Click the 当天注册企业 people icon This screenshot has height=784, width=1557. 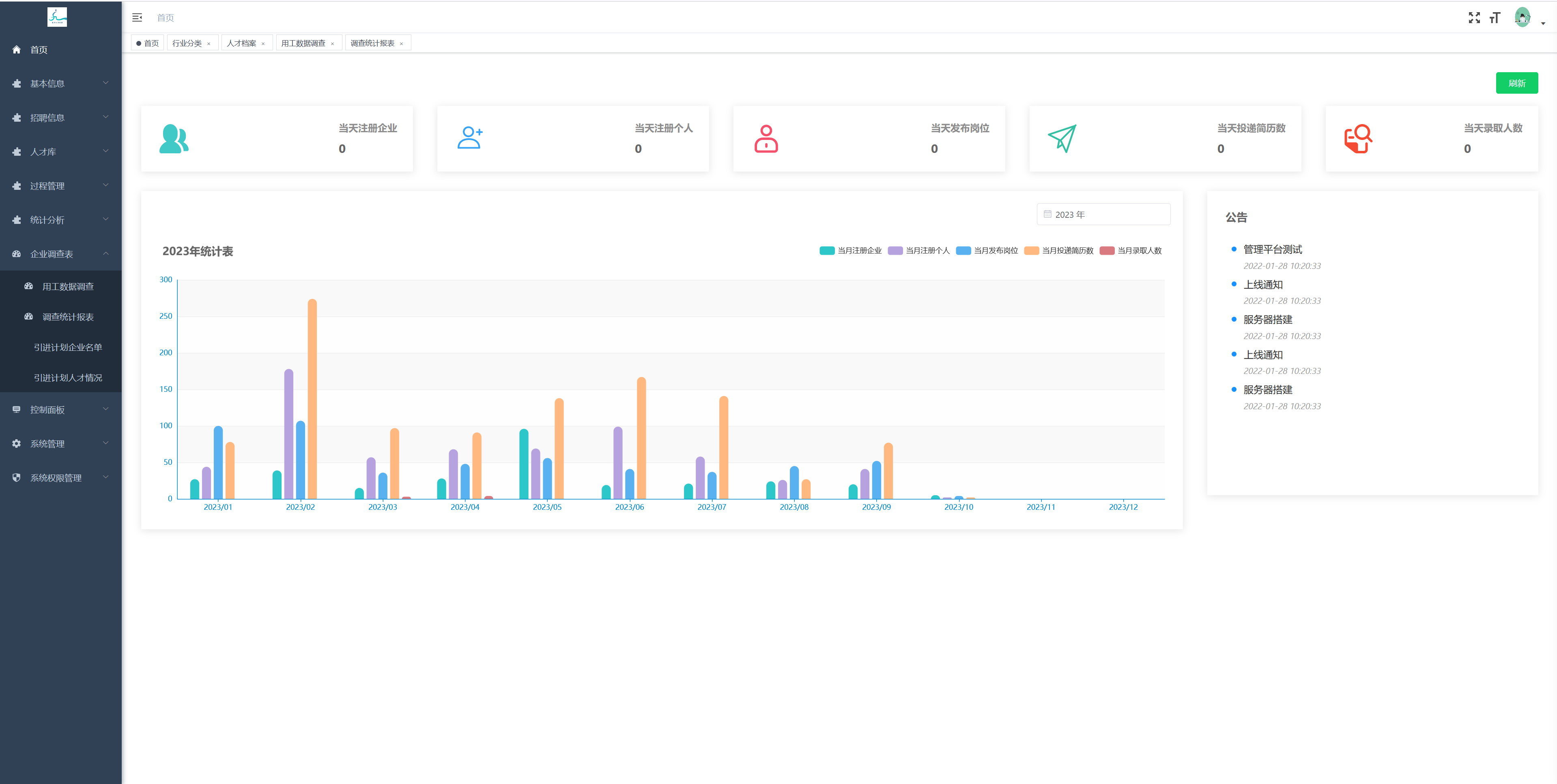coord(174,138)
